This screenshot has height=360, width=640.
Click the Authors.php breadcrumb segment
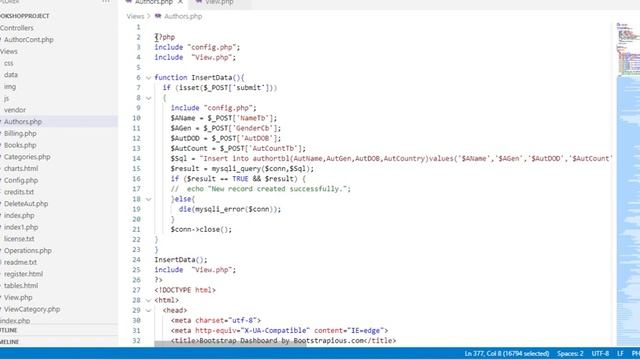183,16
